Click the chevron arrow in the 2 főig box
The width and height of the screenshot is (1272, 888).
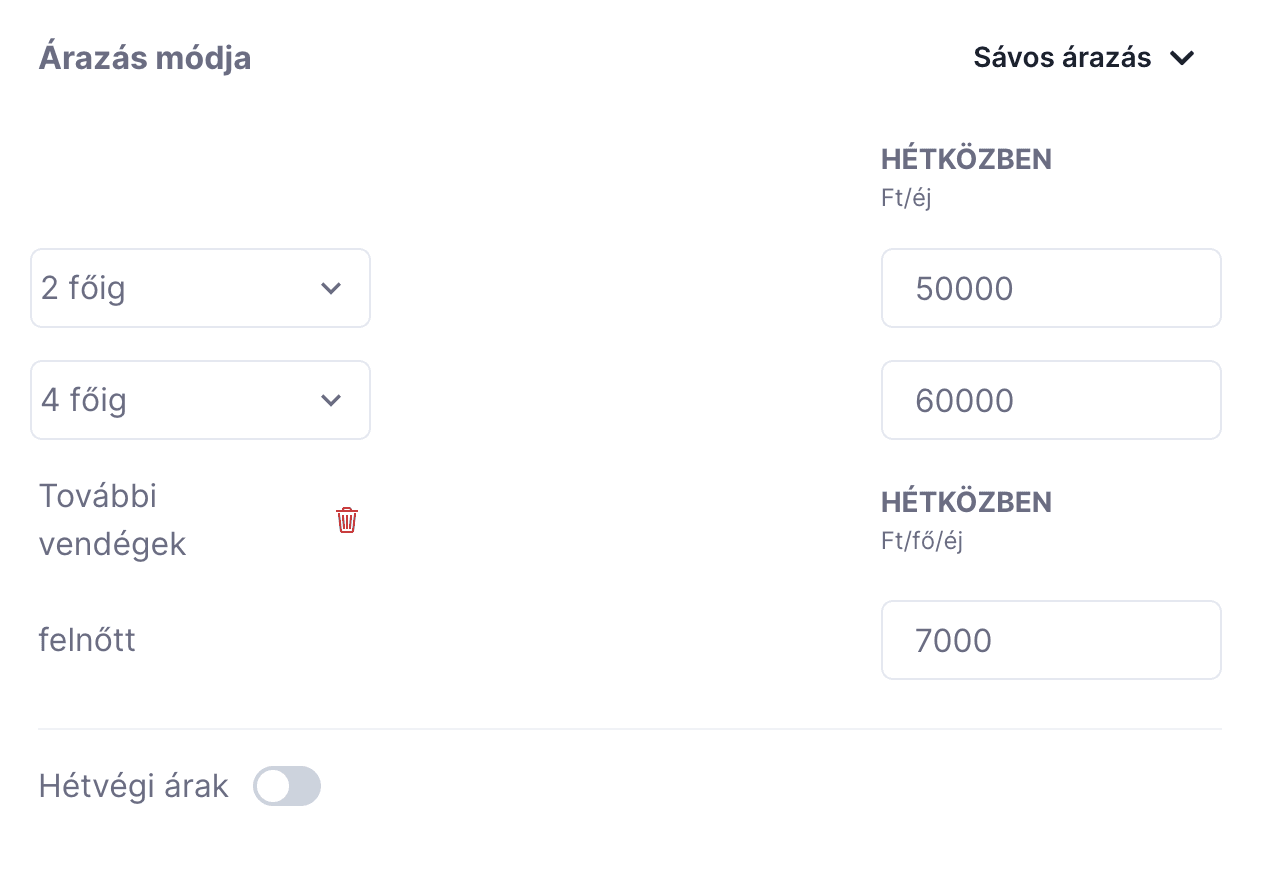coord(330,288)
